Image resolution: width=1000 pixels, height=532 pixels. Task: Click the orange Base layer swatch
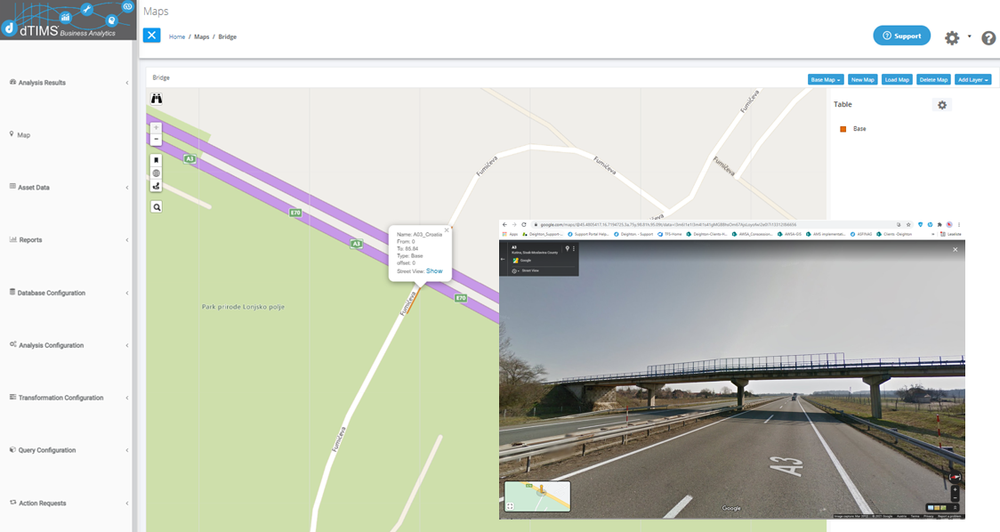coord(842,129)
